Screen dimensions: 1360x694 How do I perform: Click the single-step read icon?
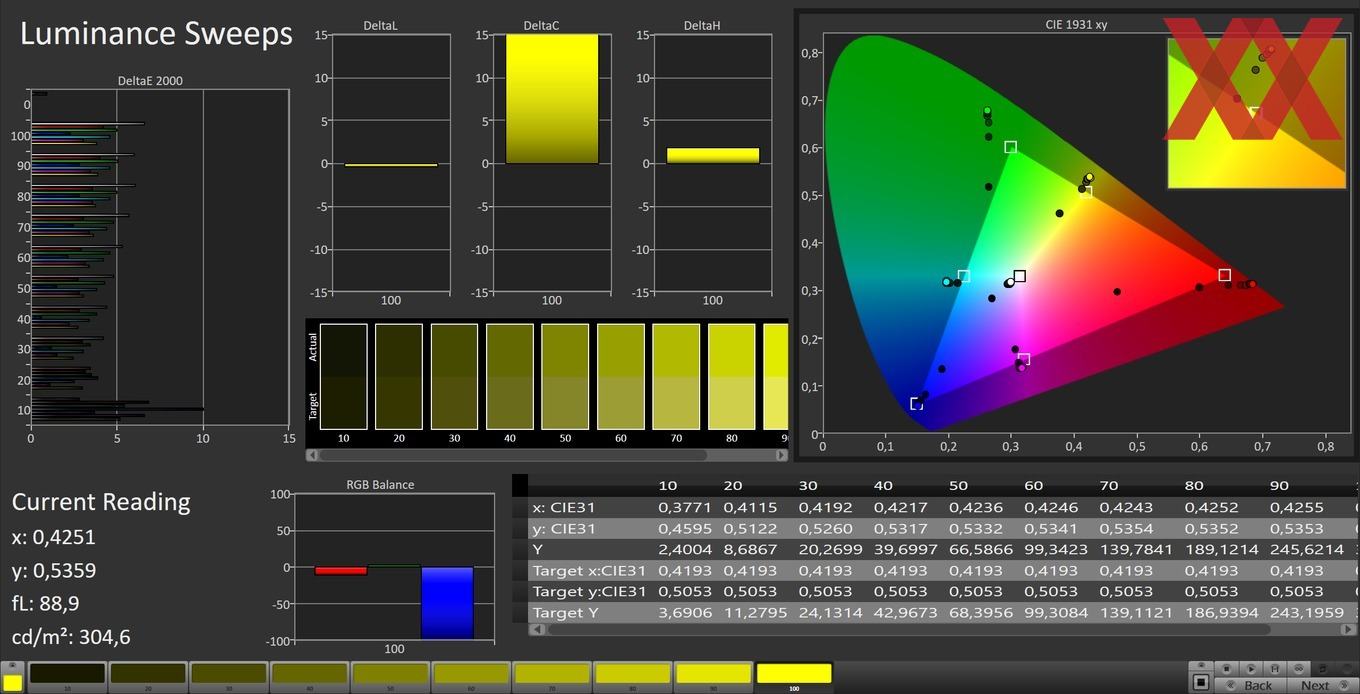1275,669
